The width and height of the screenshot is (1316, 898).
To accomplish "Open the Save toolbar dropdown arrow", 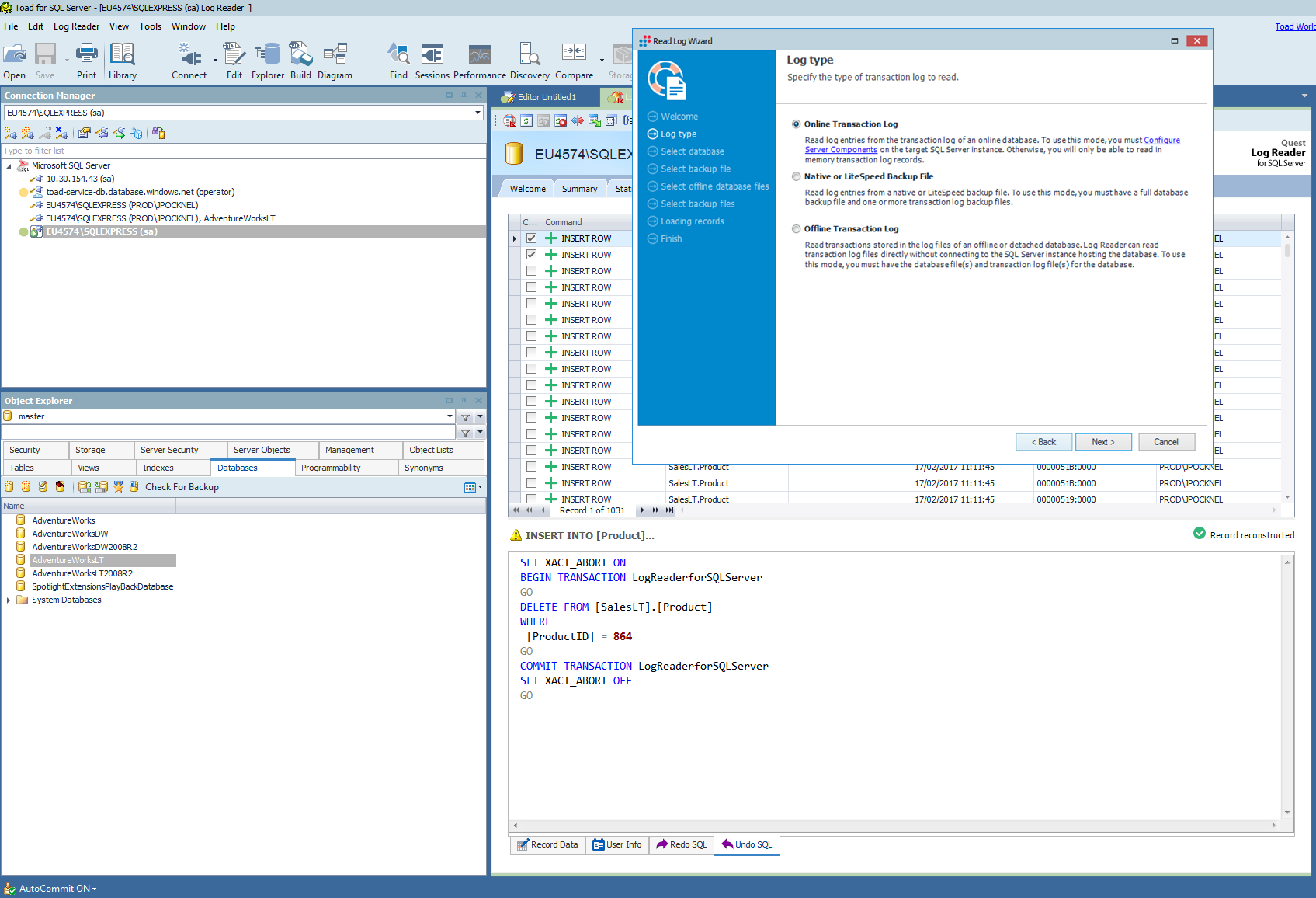I will point(67,61).
